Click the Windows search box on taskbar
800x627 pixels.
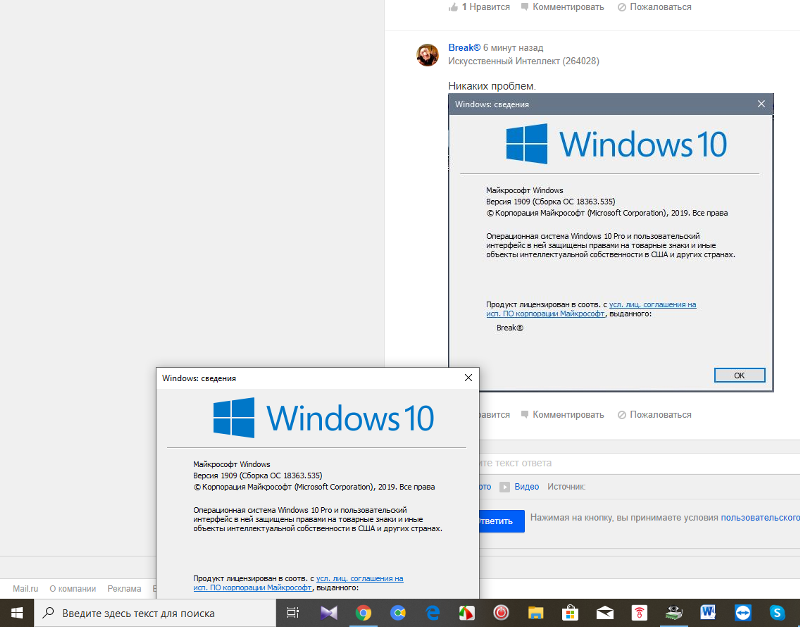[155, 613]
